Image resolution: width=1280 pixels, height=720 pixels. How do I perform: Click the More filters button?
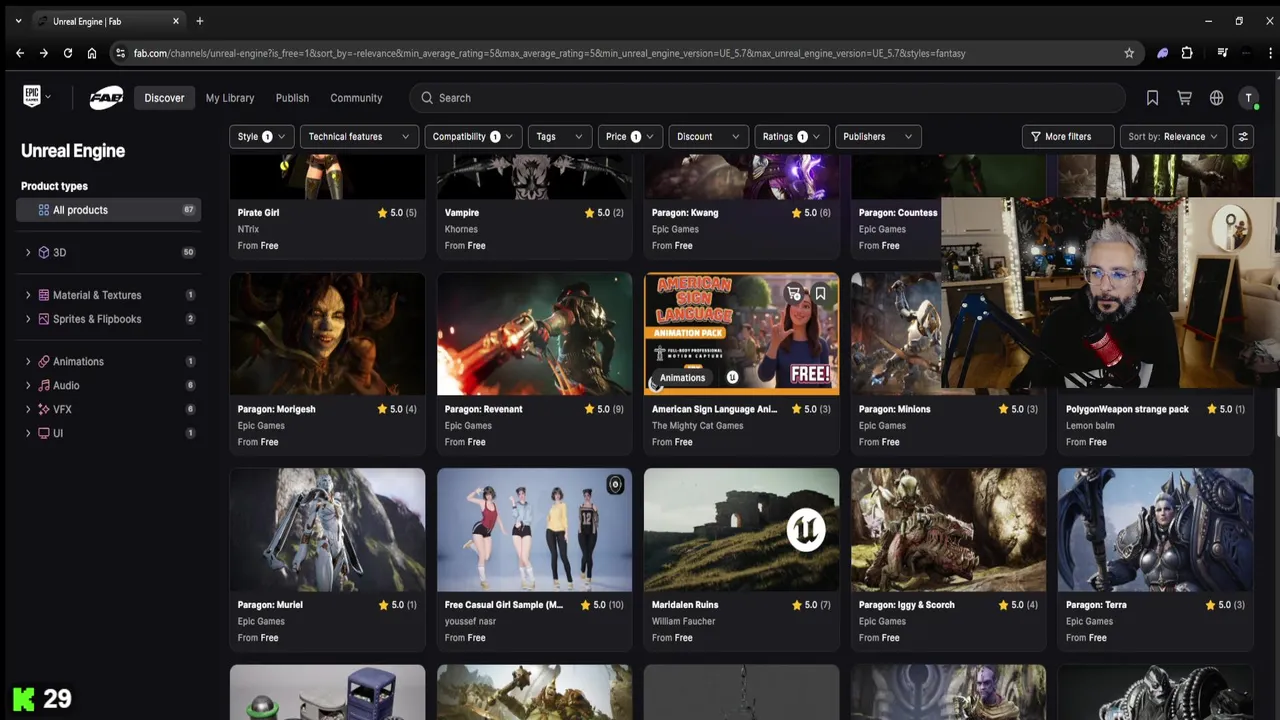(1067, 137)
